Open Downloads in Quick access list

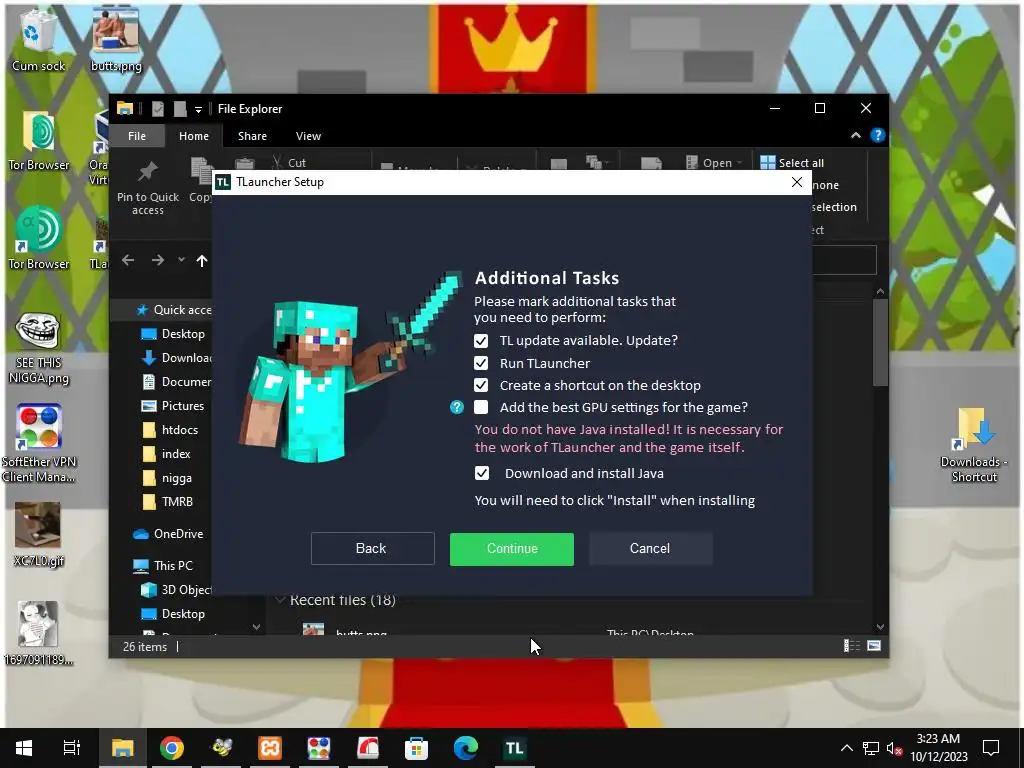(x=177, y=358)
